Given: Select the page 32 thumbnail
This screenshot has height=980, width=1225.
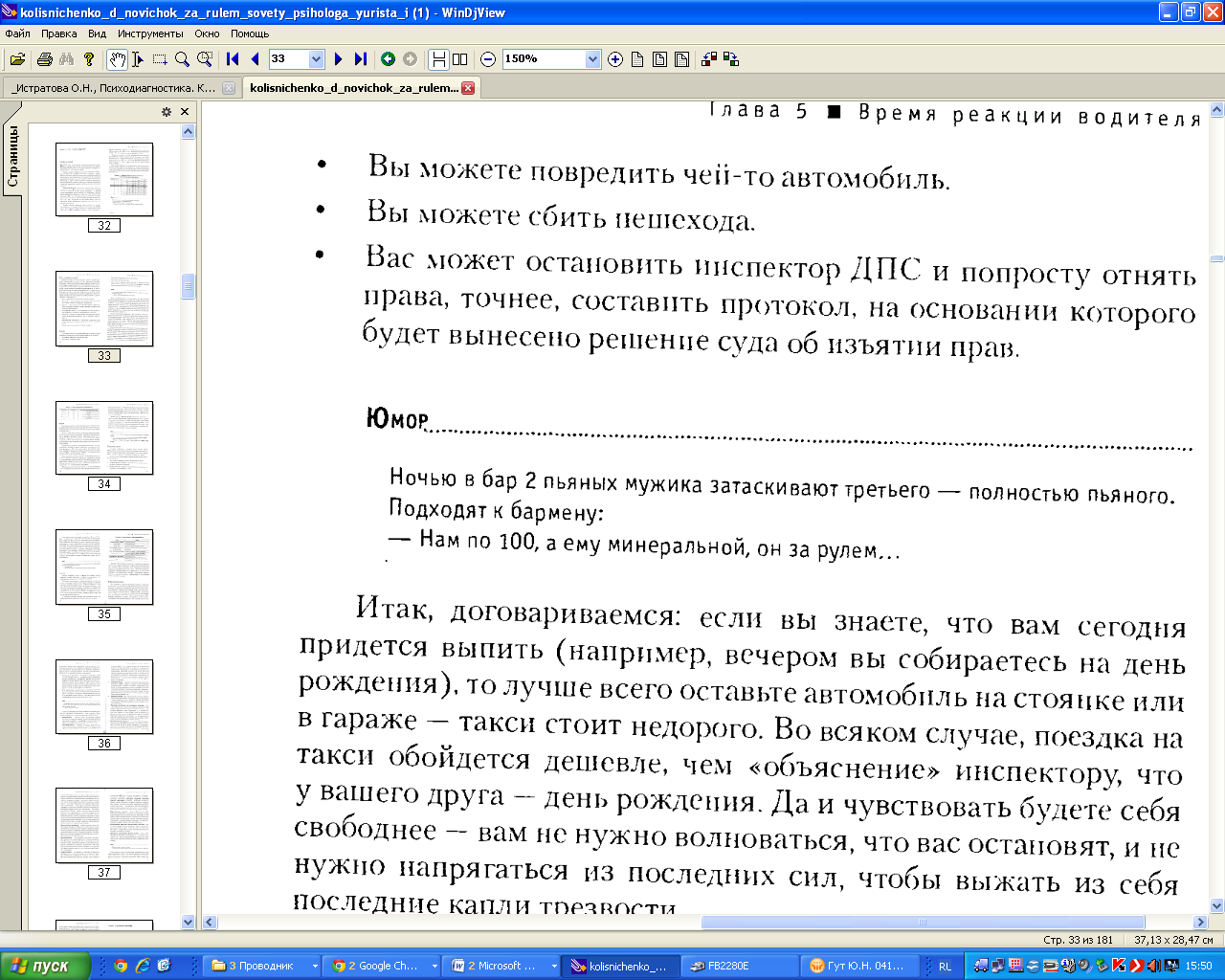Looking at the screenshot, I should [x=104, y=179].
